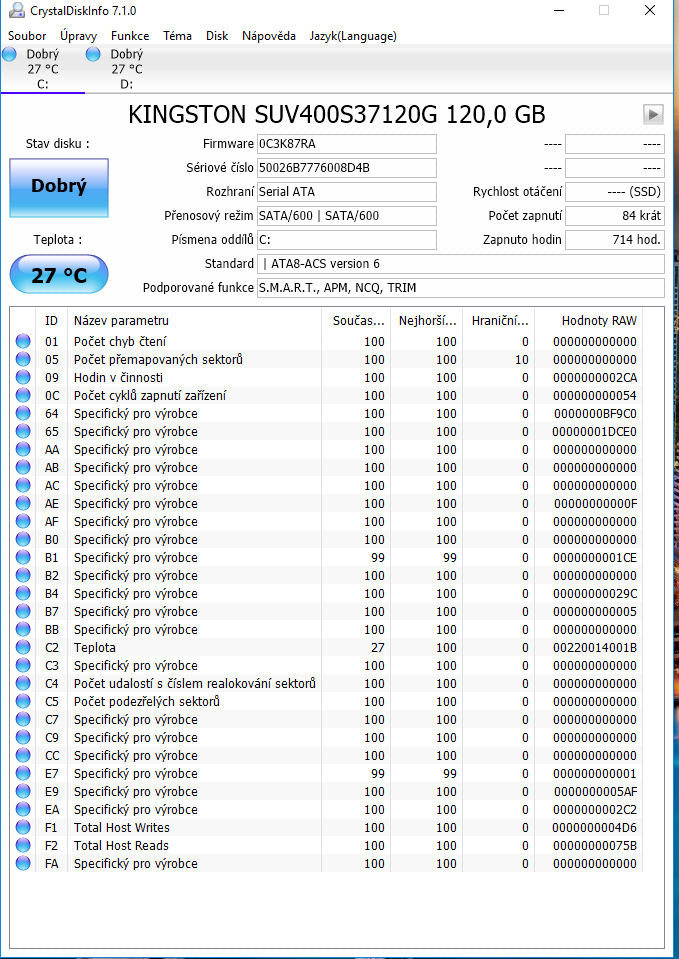The width and height of the screenshot is (679, 959).
Task: Click the 27 °C temperature button
Action: tap(59, 275)
